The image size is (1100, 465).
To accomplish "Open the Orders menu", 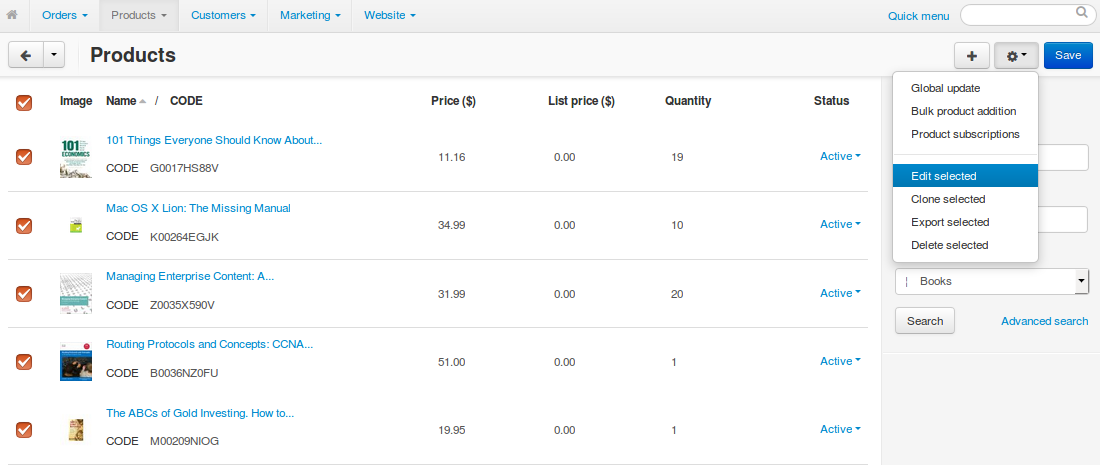I will click(x=65, y=15).
